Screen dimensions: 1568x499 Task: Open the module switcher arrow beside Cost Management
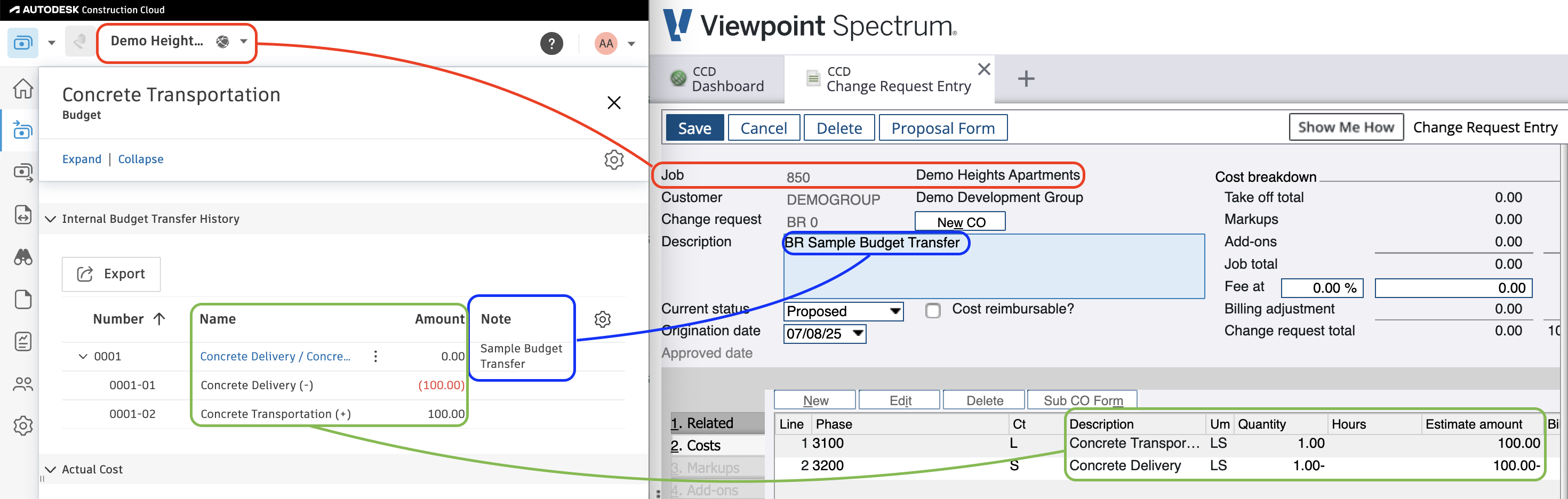click(x=52, y=43)
